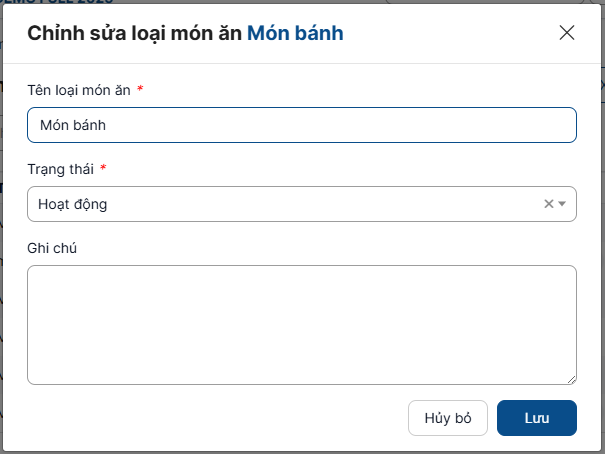Click the blue Món bánh title text

click(295, 33)
